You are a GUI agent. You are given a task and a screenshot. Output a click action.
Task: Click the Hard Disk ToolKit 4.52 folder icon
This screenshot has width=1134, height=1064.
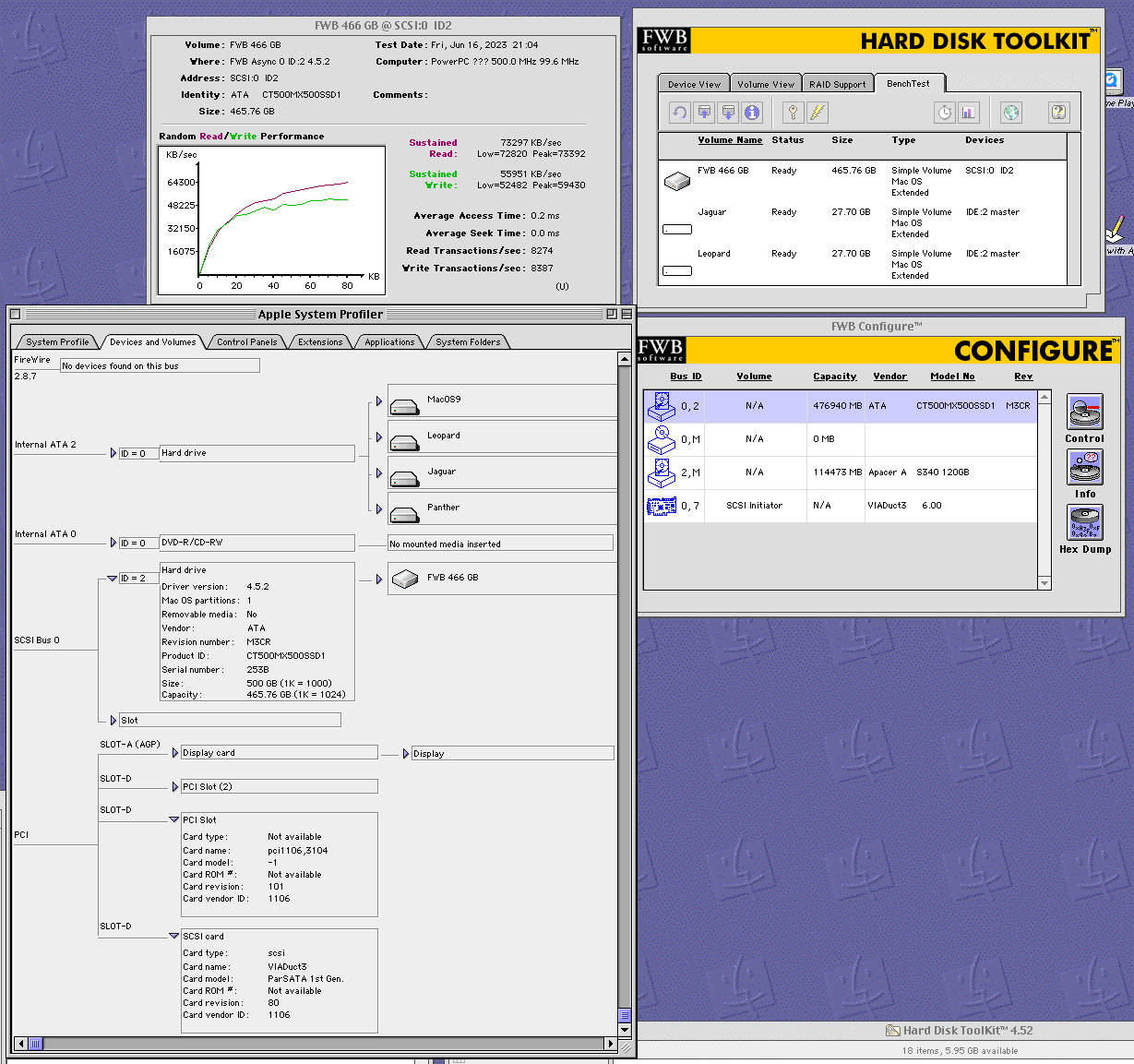tap(892, 1031)
